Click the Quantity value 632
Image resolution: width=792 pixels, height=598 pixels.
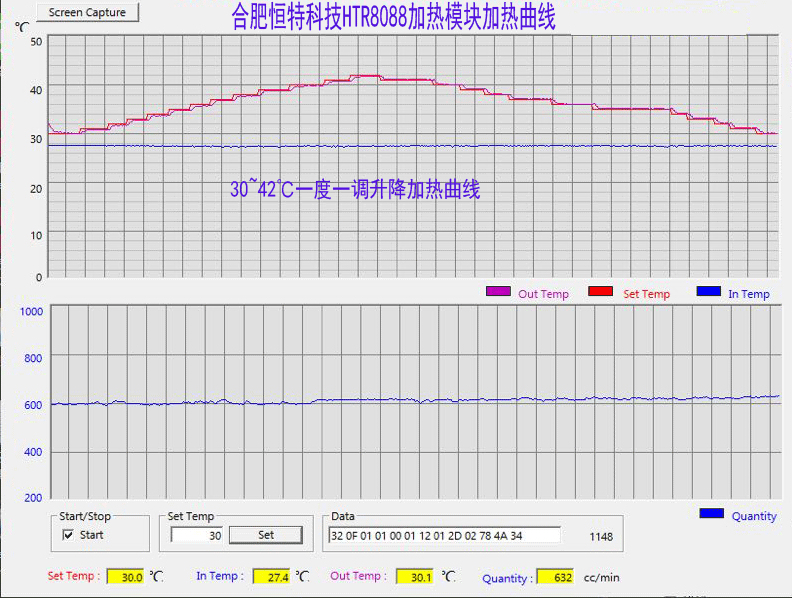pyautogui.click(x=555, y=577)
